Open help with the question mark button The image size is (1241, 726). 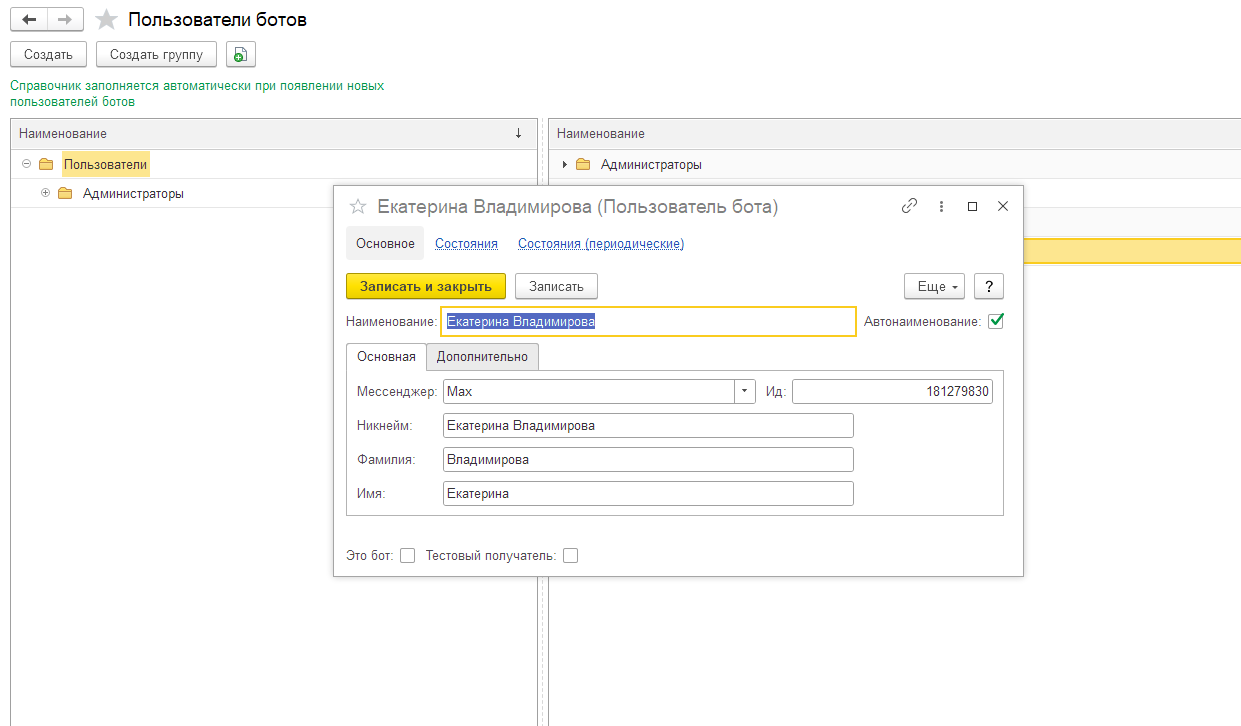989,286
